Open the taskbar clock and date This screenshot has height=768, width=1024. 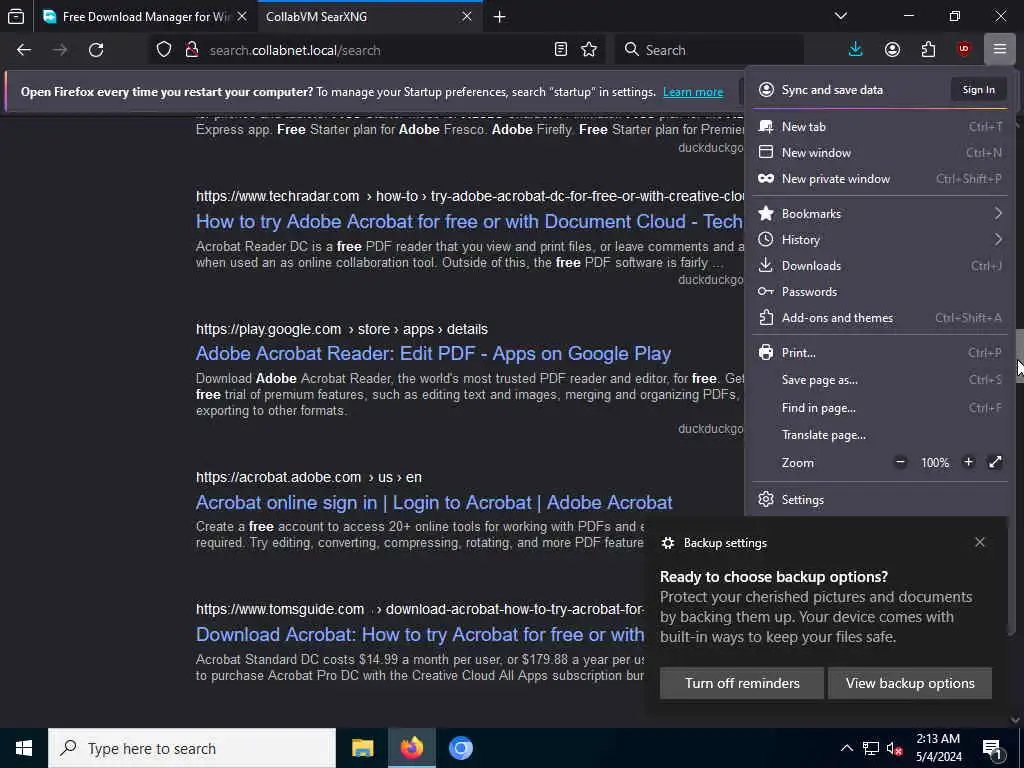tap(938, 748)
